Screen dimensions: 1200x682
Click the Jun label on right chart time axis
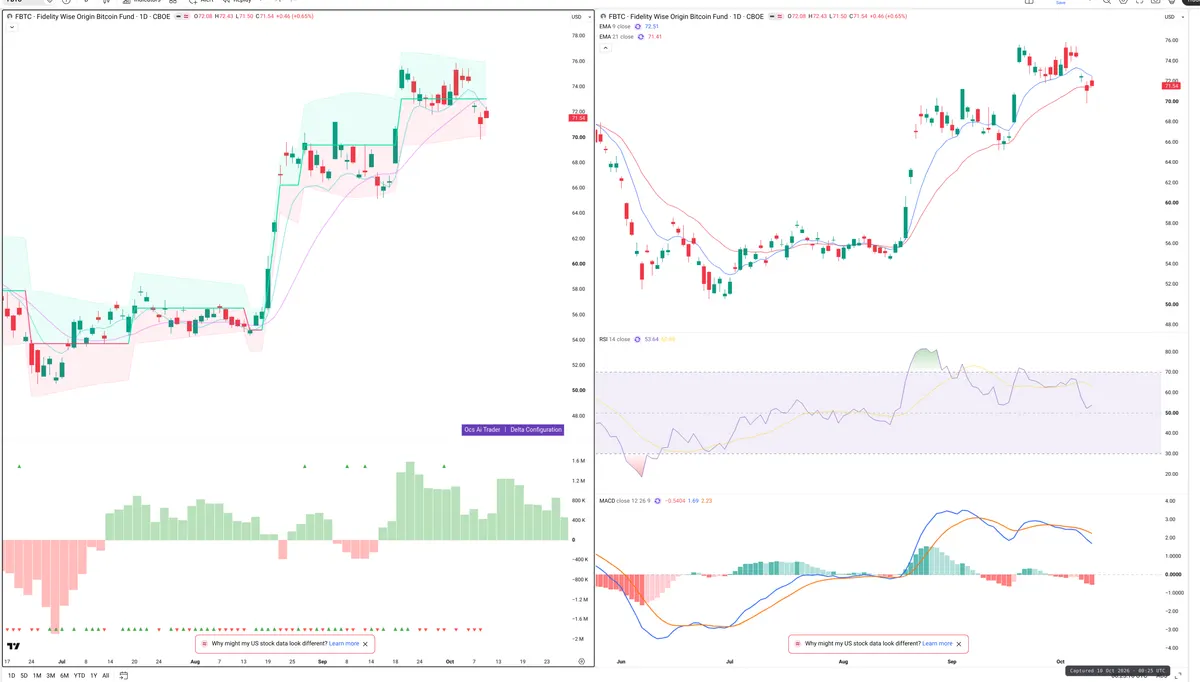(620, 662)
